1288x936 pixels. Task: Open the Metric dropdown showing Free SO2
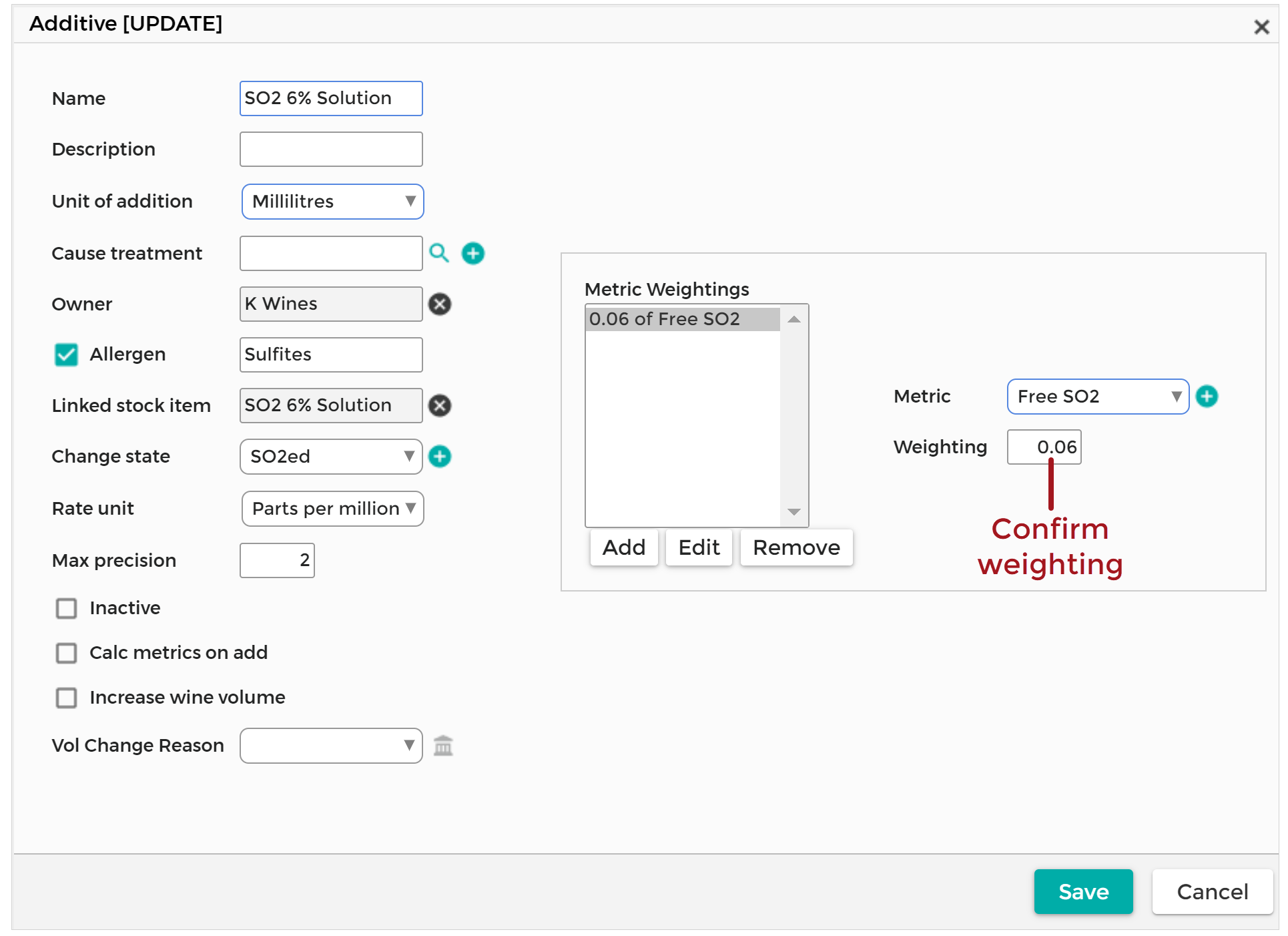pyautogui.click(x=1098, y=397)
